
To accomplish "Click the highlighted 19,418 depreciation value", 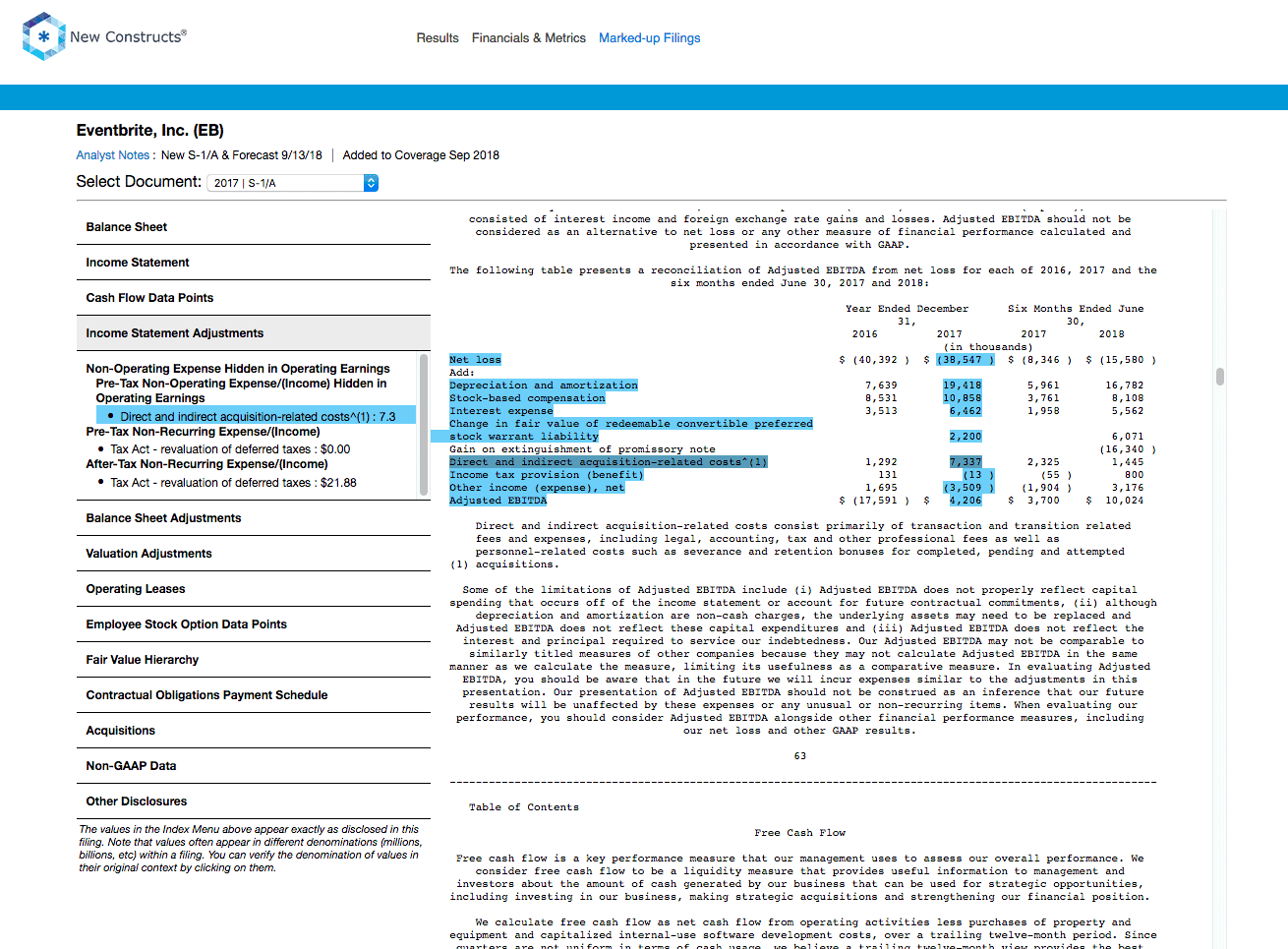I will [962, 386].
